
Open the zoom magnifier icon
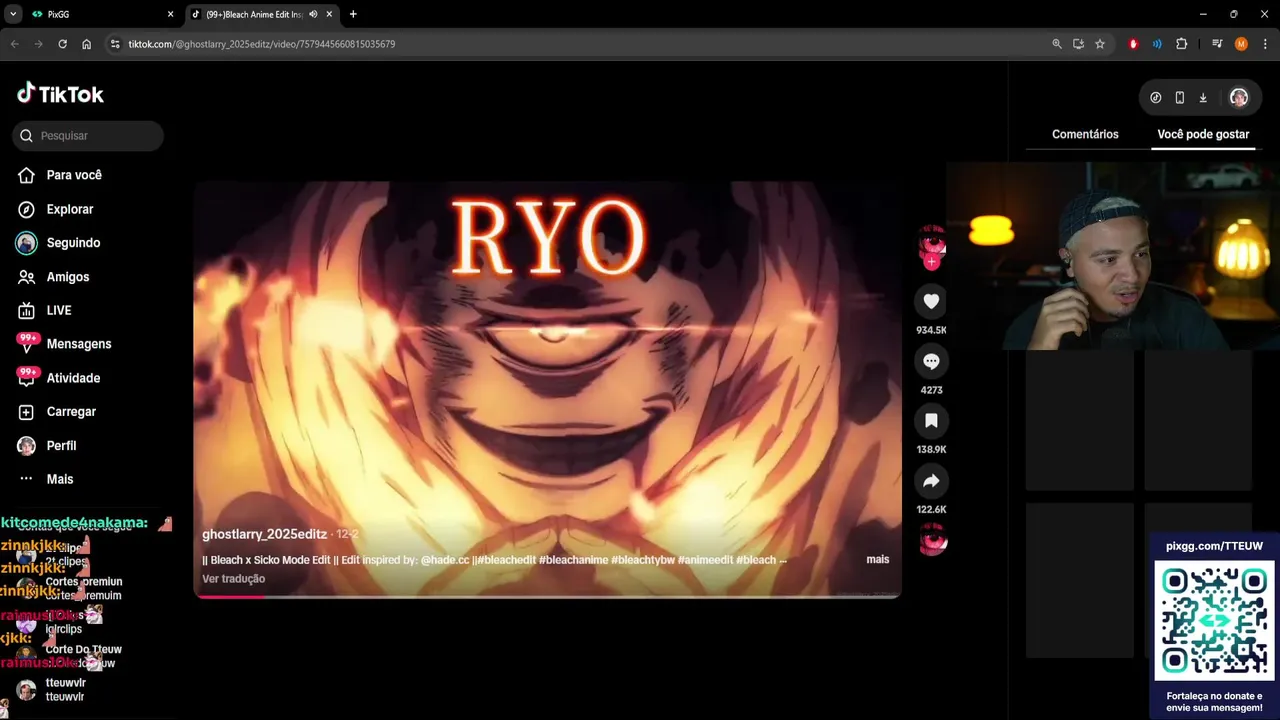(x=1057, y=44)
